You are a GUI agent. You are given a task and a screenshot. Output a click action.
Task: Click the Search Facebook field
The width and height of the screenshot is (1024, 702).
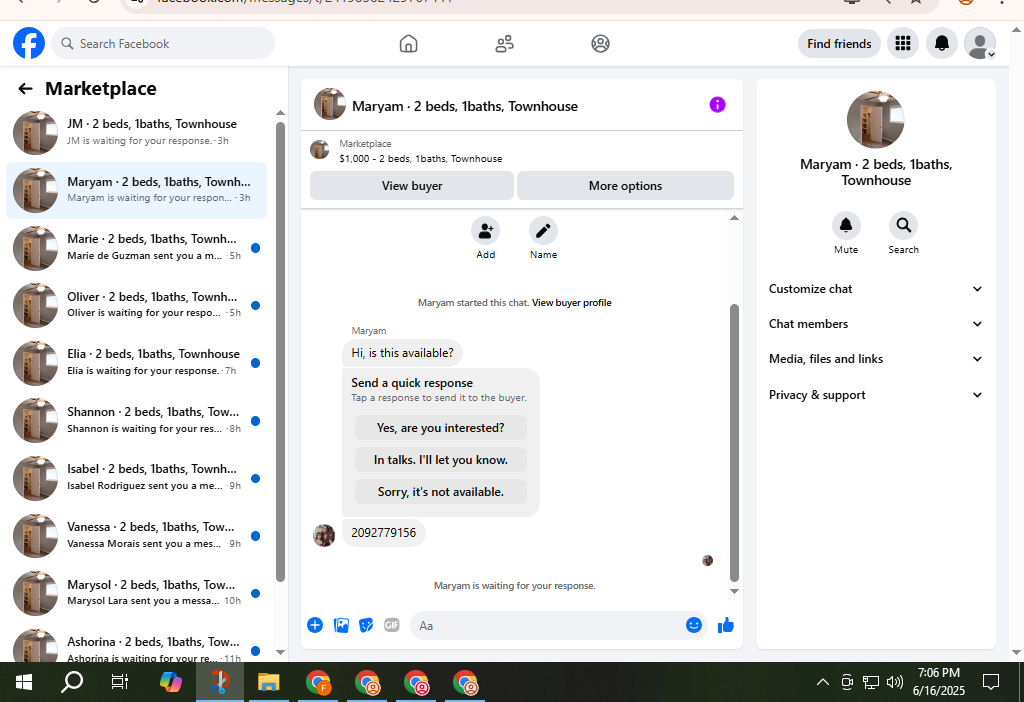click(163, 44)
